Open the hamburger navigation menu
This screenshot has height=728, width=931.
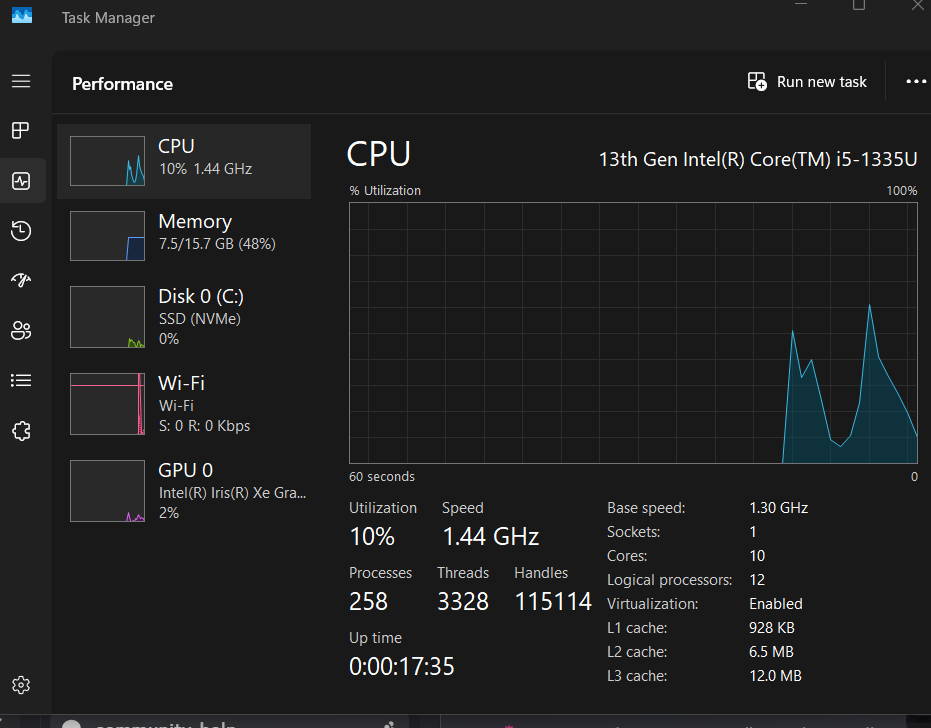21,81
